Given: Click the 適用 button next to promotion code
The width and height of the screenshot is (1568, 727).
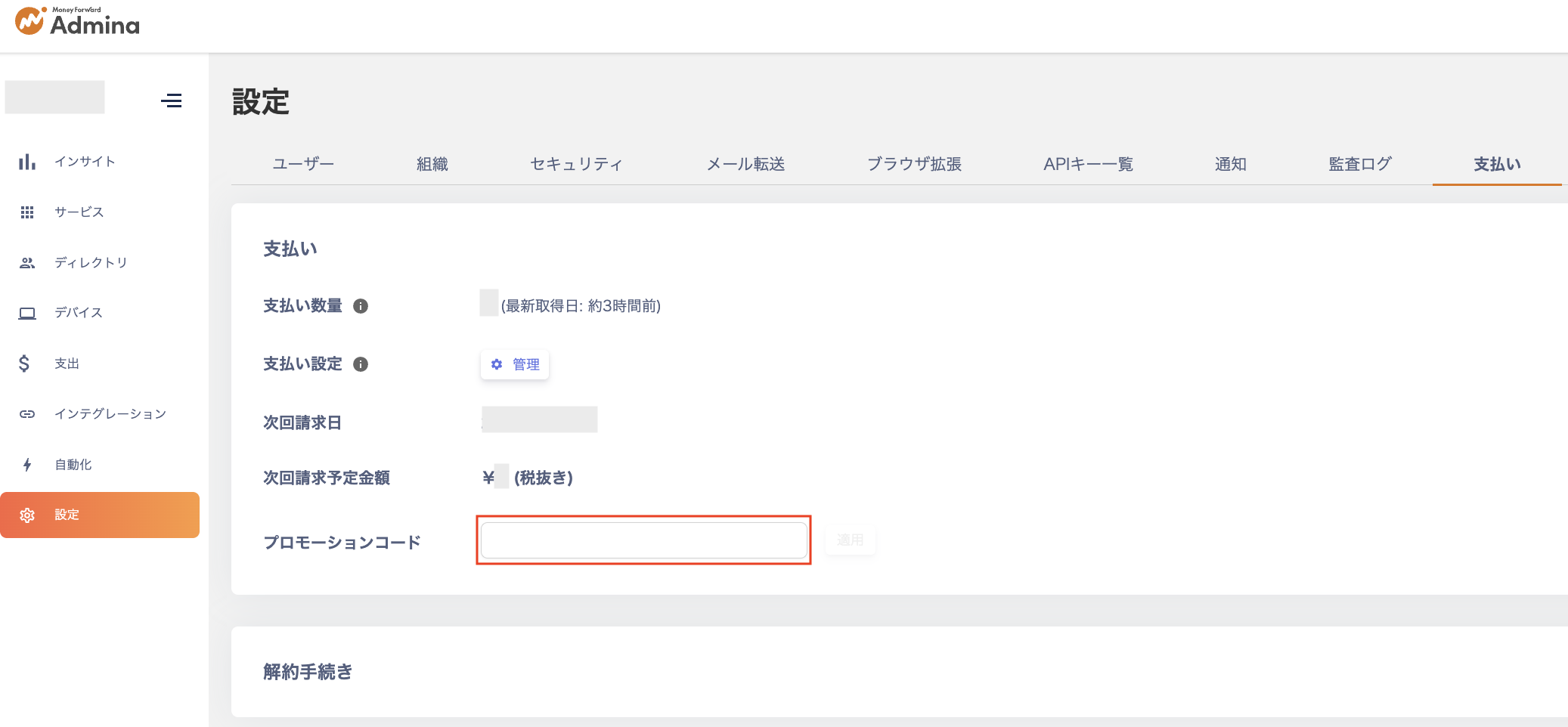Looking at the screenshot, I should (850, 540).
